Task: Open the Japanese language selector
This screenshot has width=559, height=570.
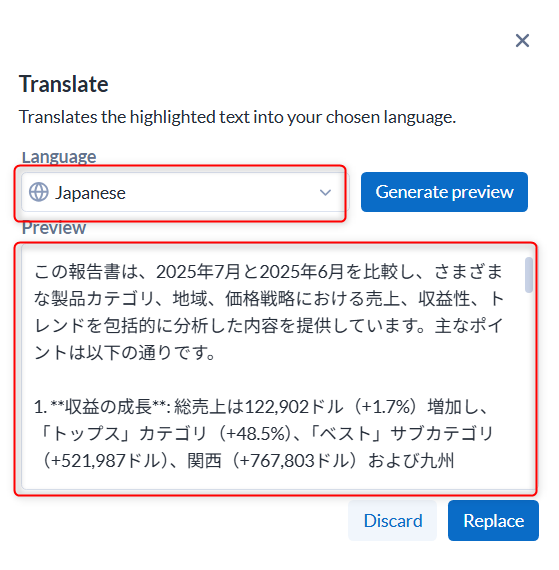Action: (x=185, y=192)
